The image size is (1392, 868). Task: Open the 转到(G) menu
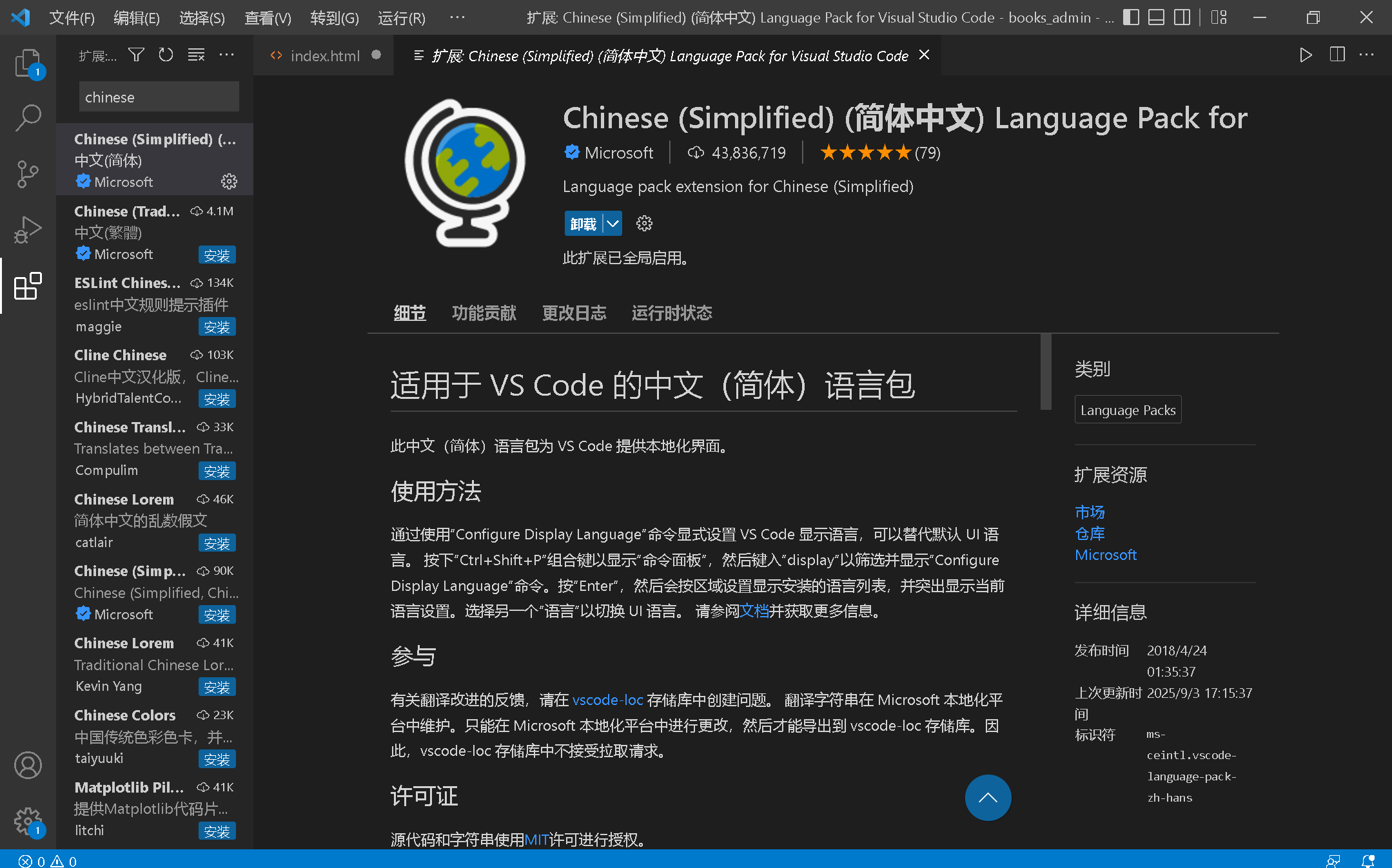click(334, 18)
